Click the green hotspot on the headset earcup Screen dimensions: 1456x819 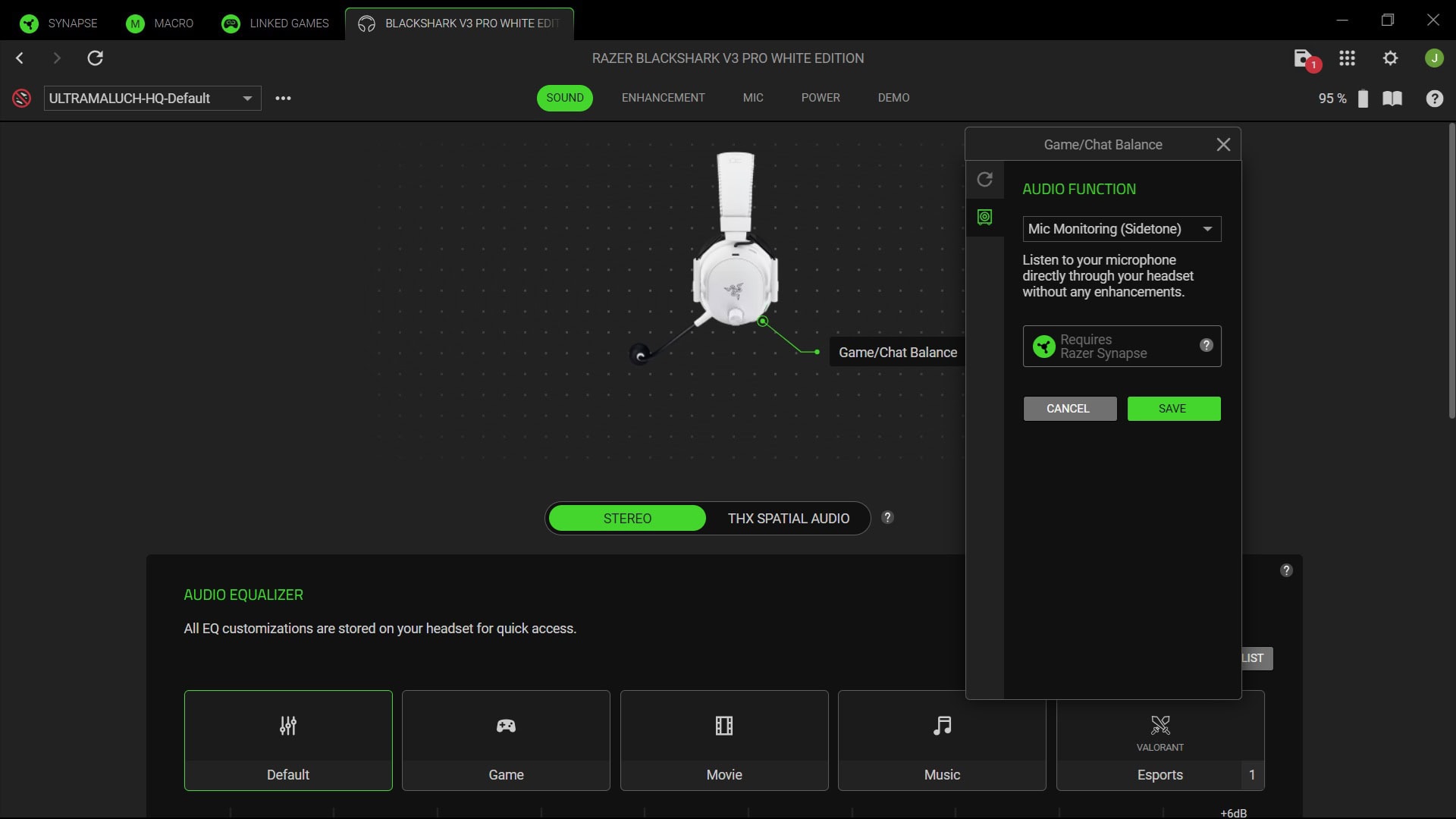(x=763, y=322)
